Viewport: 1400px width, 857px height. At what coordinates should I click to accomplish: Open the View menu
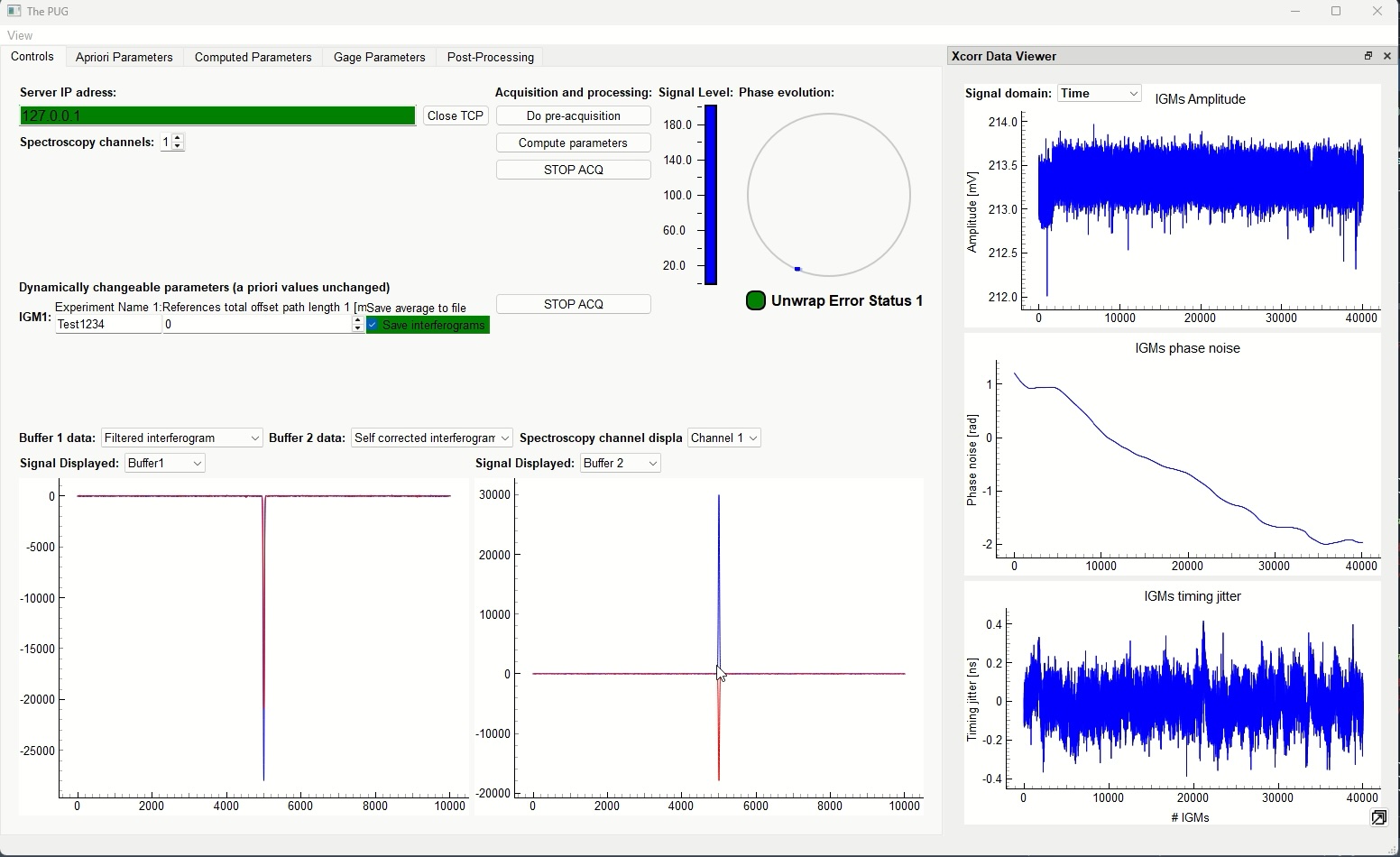[20, 35]
